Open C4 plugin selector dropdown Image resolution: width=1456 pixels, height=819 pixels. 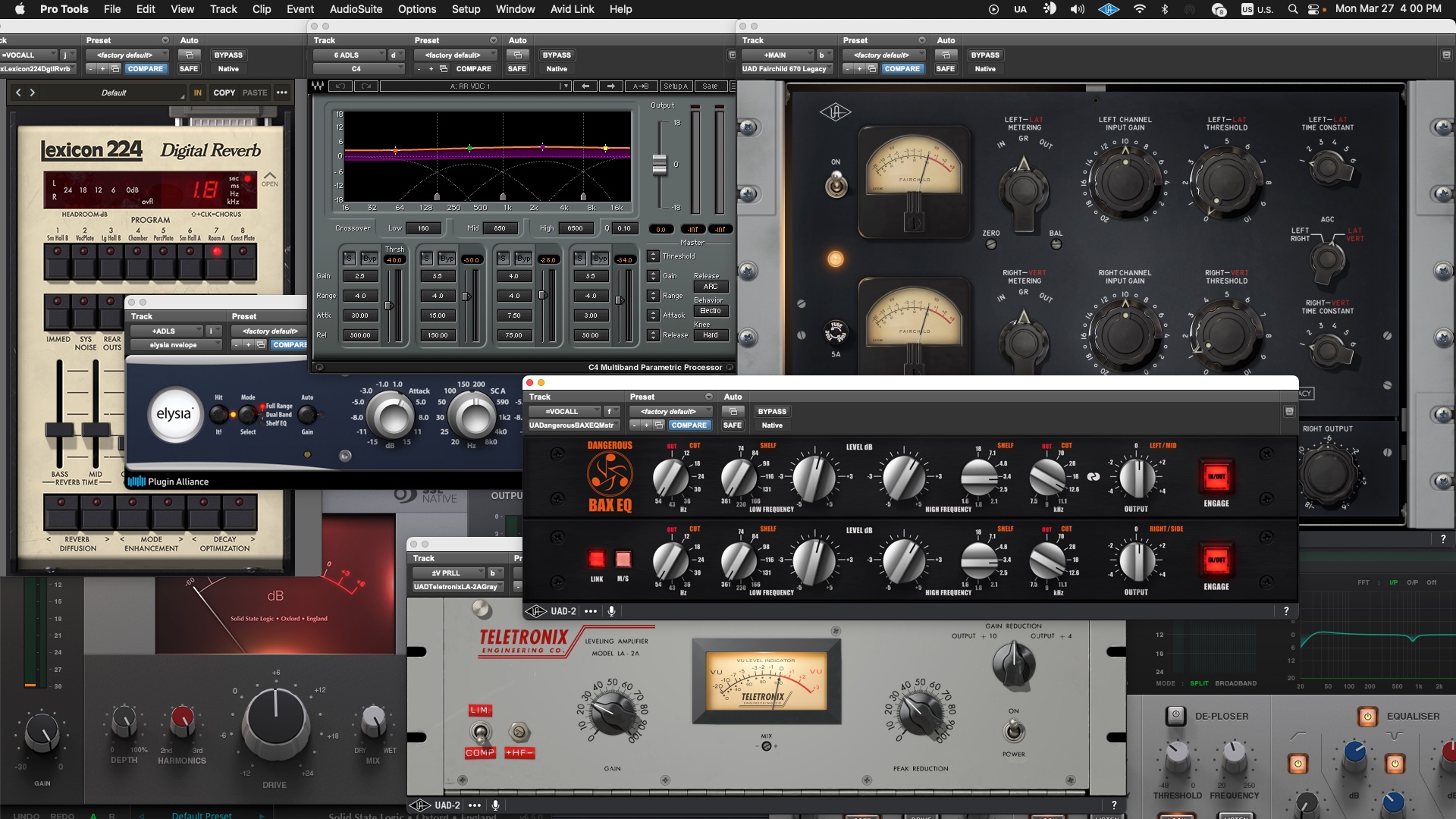pos(359,68)
